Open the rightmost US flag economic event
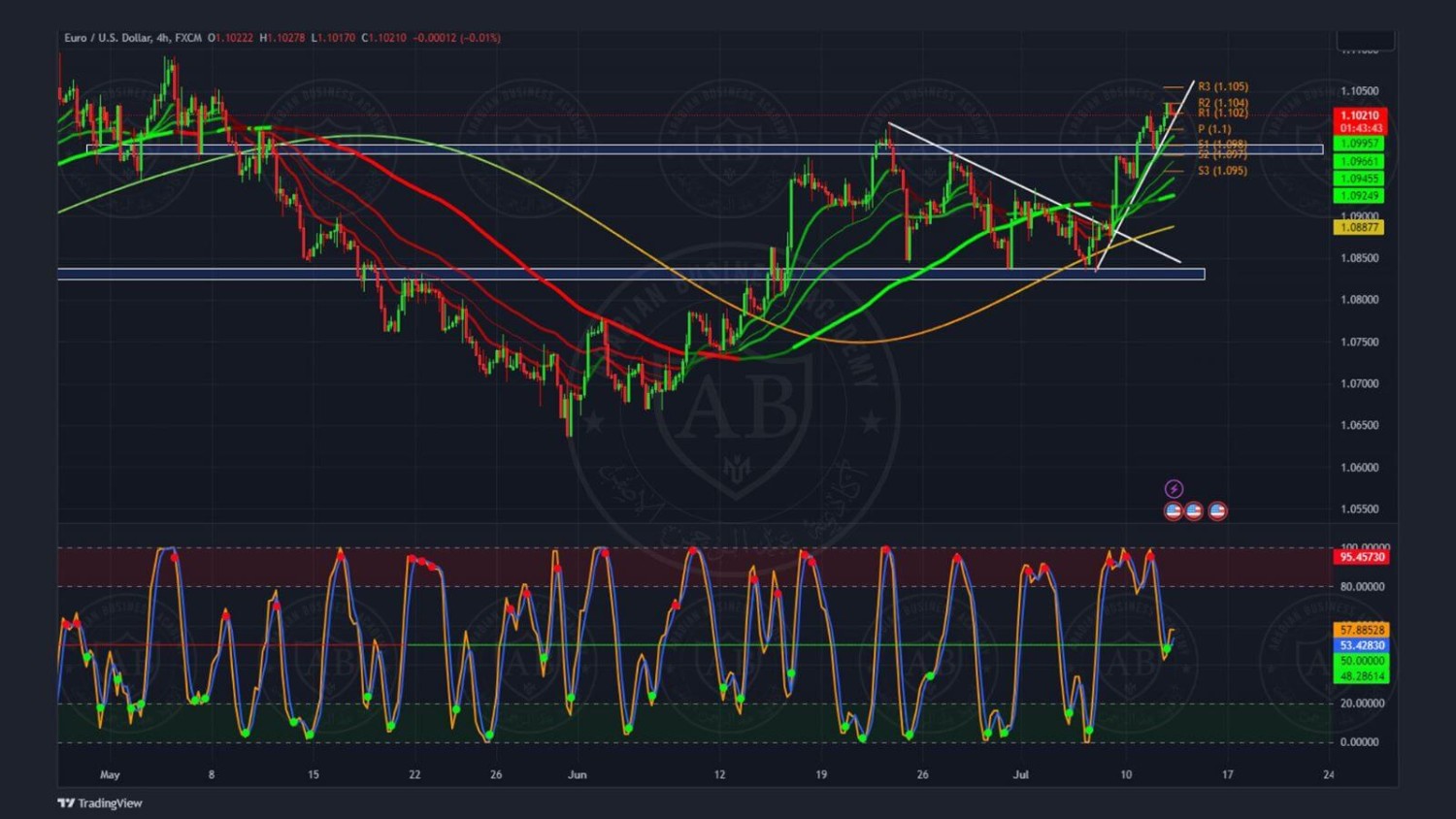Image resolution: width=1456 pixels, height=819 pixels. pos(1217,510)
